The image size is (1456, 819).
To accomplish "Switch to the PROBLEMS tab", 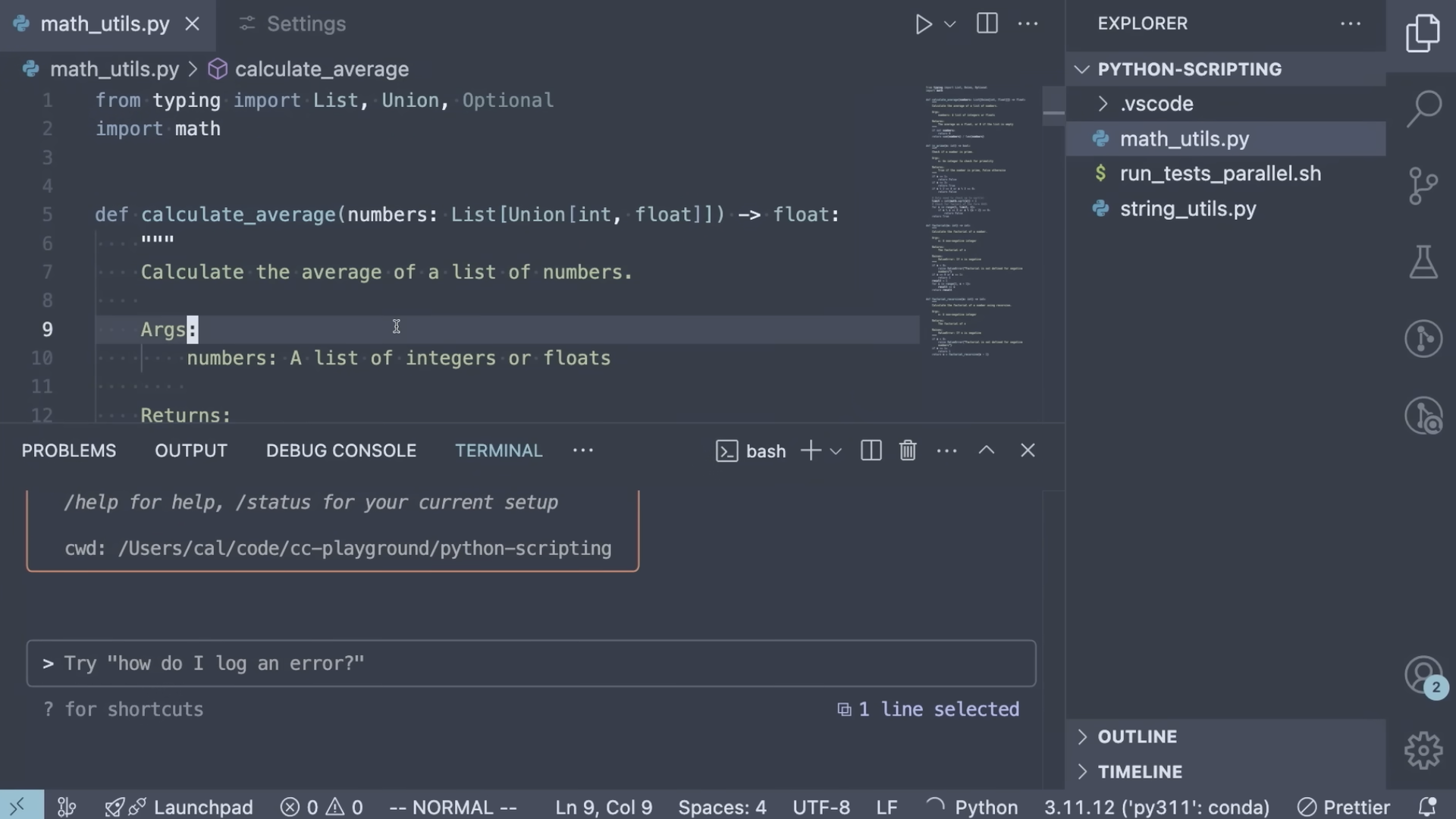I will pos(69,450).
